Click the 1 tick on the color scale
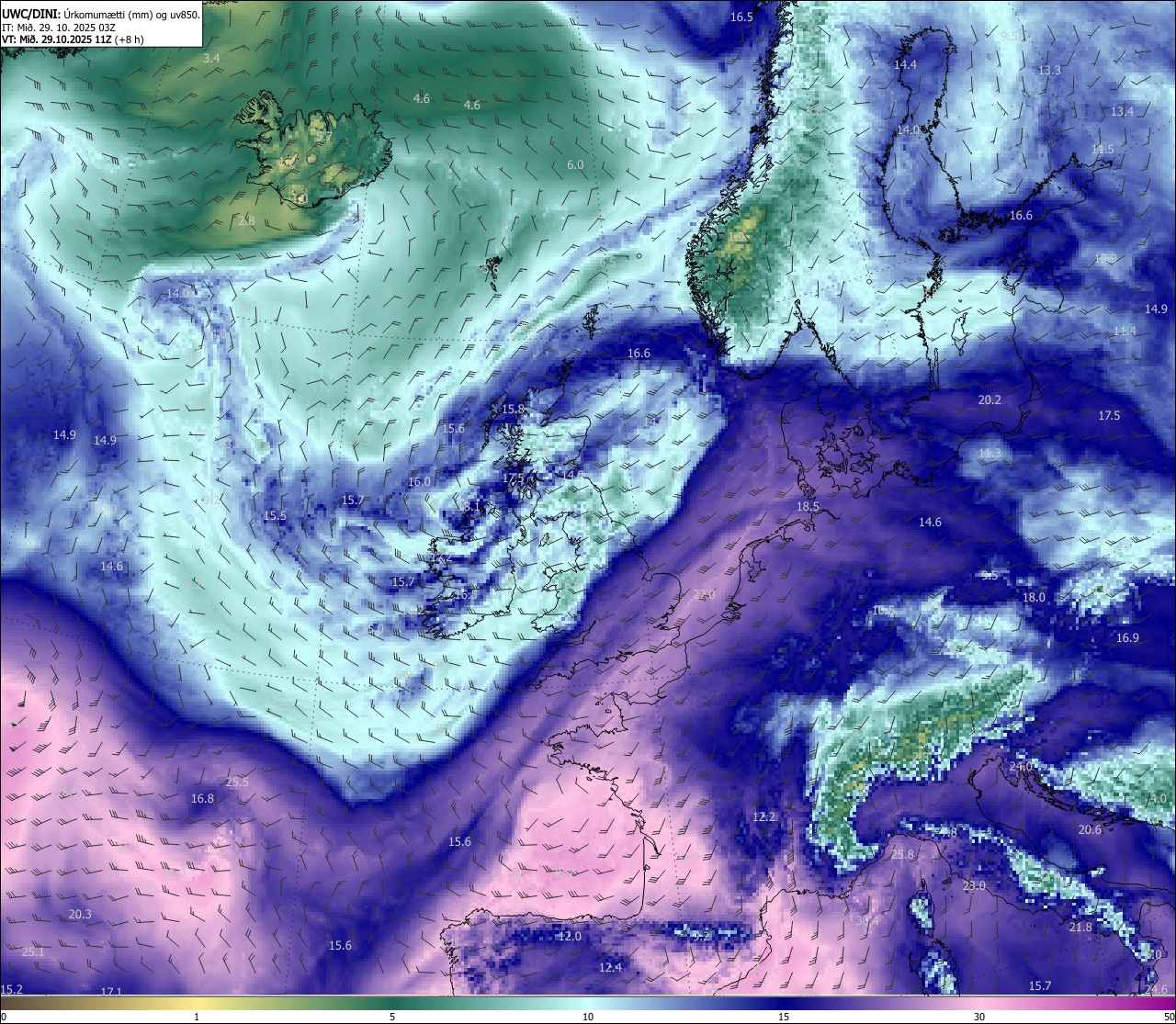The width and height of the screenshot is (1176, 1024). [x=197, y=1017]
